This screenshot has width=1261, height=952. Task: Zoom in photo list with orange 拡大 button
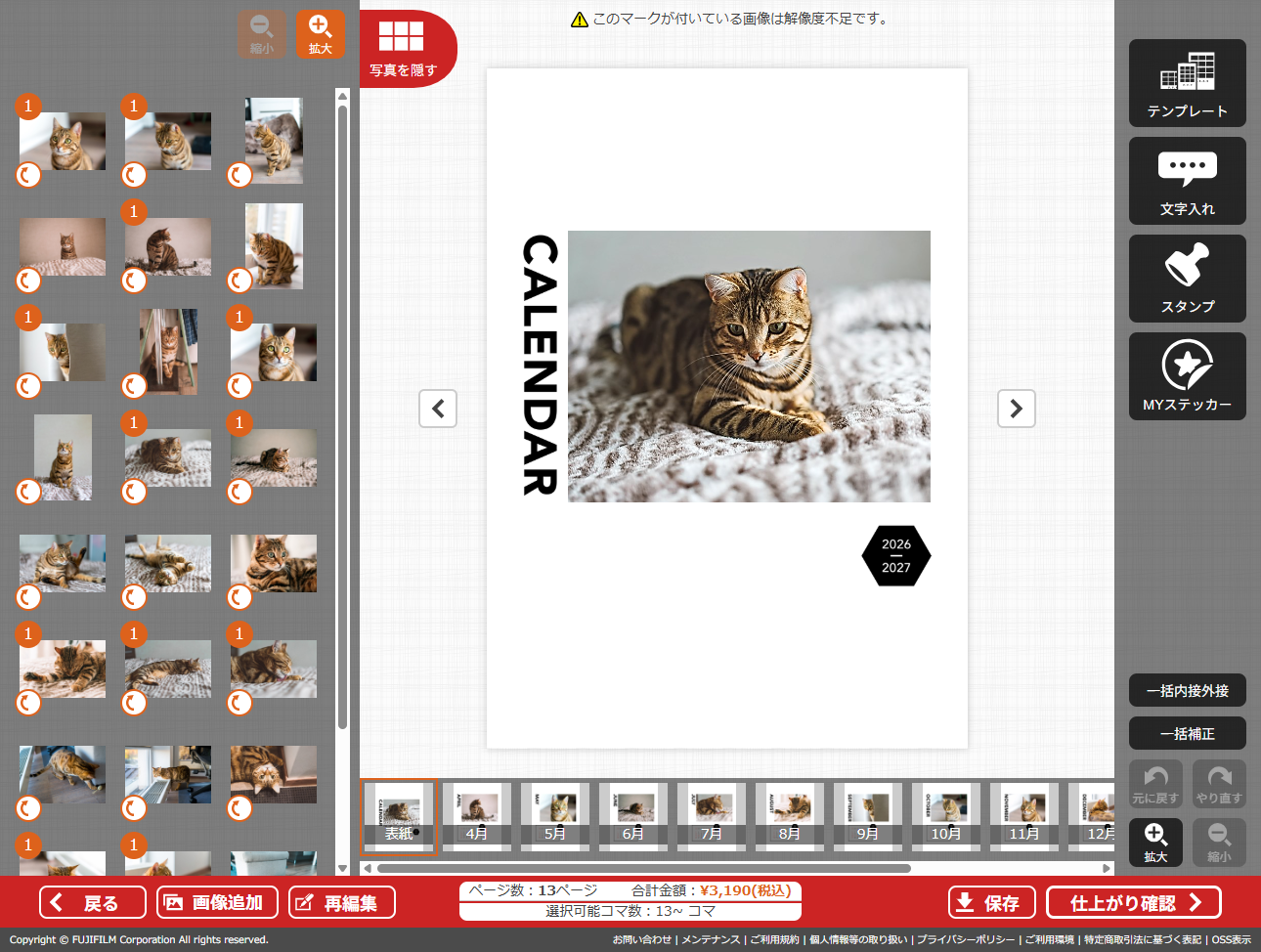[x=321, y=34]
